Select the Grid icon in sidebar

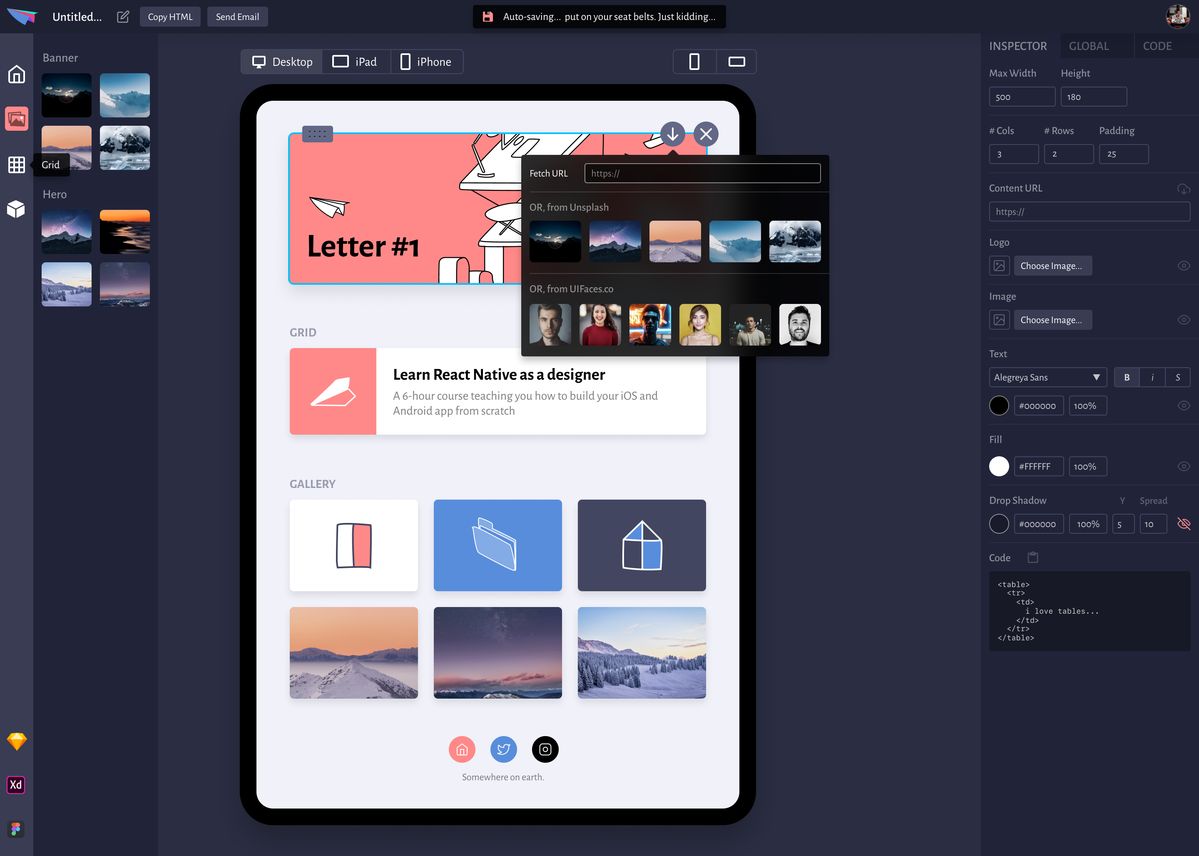coord(16,165)
